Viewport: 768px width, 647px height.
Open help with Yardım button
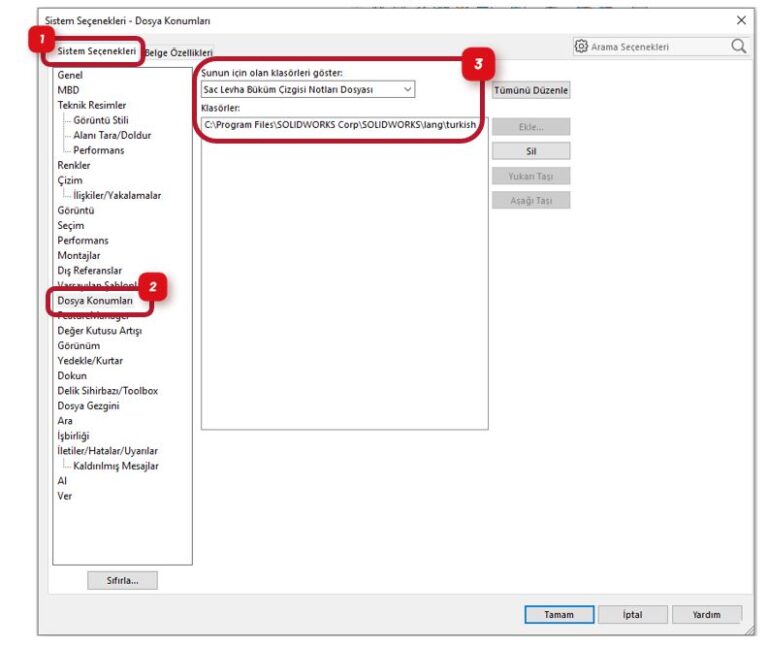(x=706, y=614)
